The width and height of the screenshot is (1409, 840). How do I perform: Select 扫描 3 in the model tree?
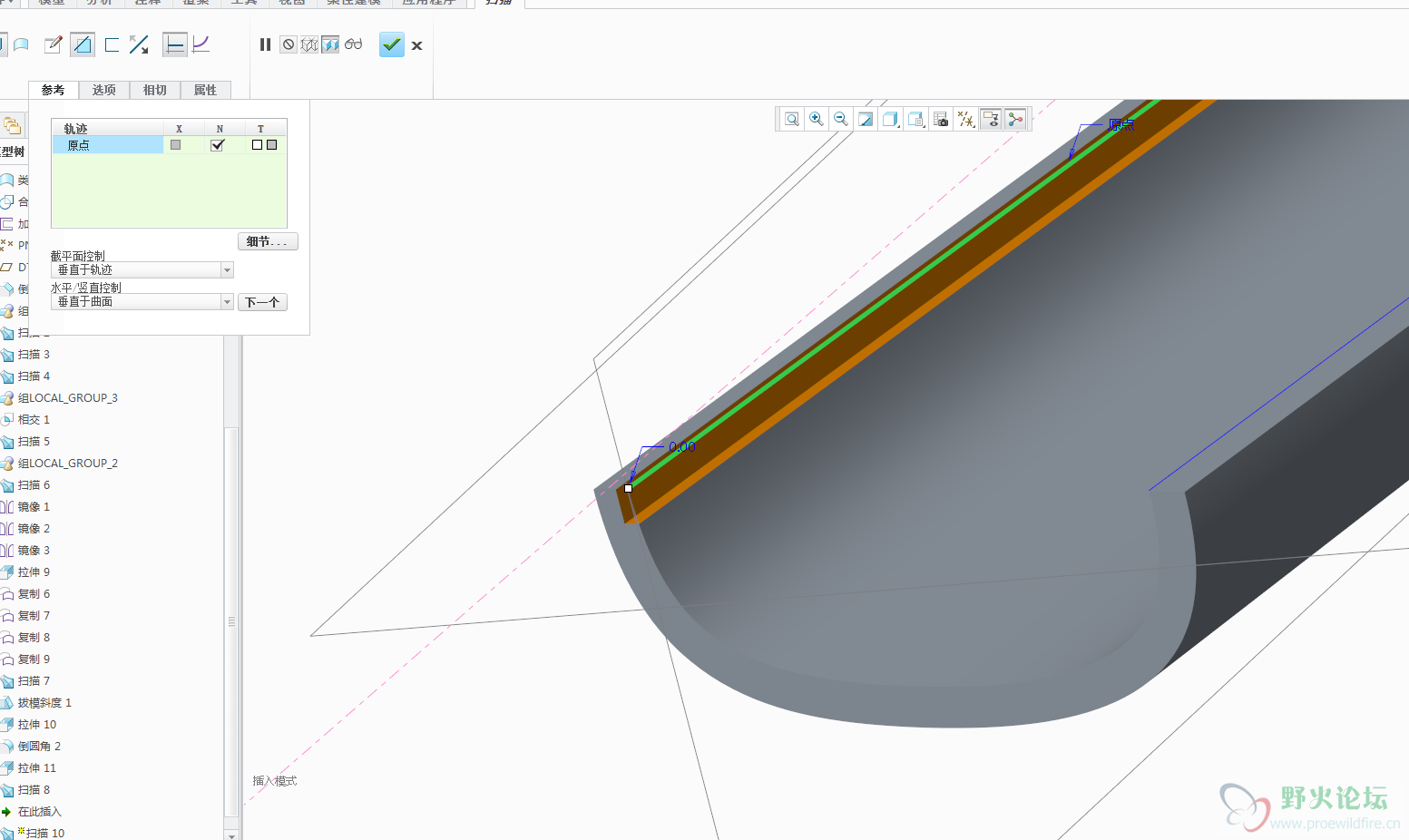pos(34,355)
